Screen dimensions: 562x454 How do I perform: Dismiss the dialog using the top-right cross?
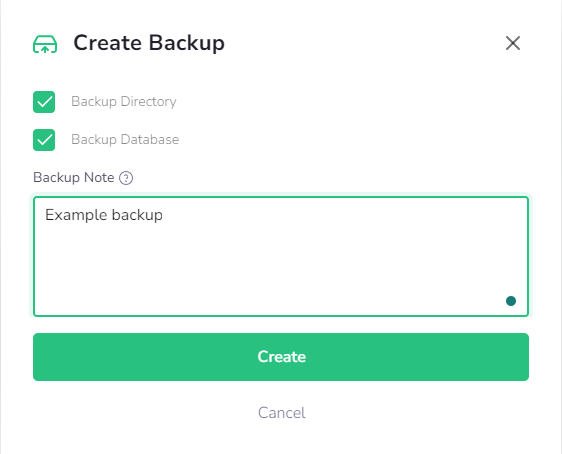click(x=513, y=43)
